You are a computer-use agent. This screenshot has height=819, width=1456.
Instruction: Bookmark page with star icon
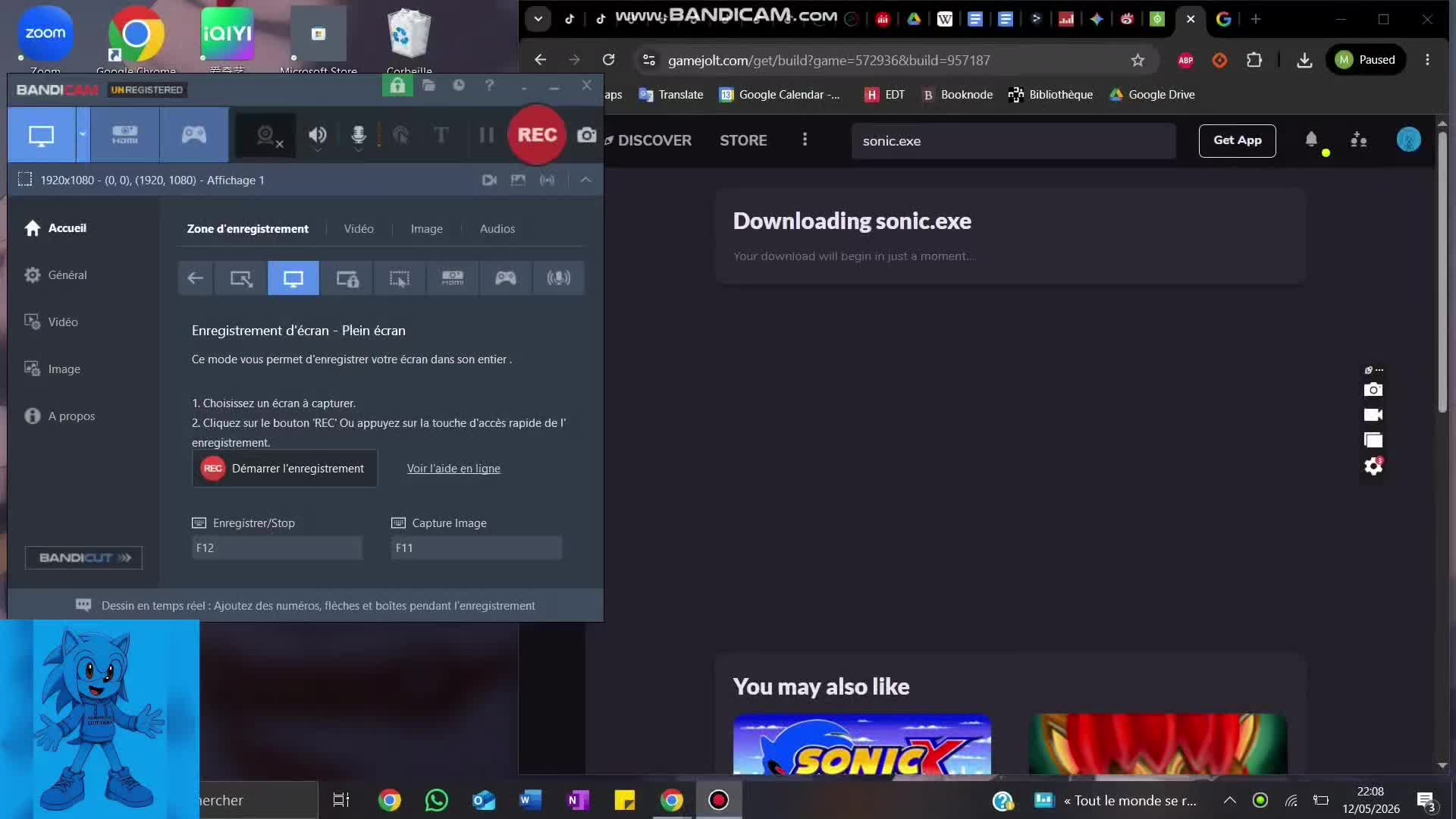click(1137, 60)
